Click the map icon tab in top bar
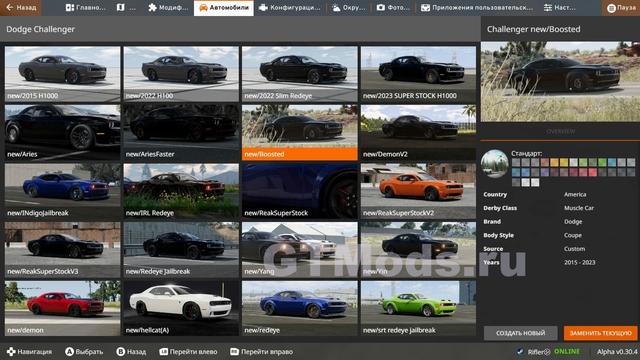This screenshot has height=360, width=640. 127,8
